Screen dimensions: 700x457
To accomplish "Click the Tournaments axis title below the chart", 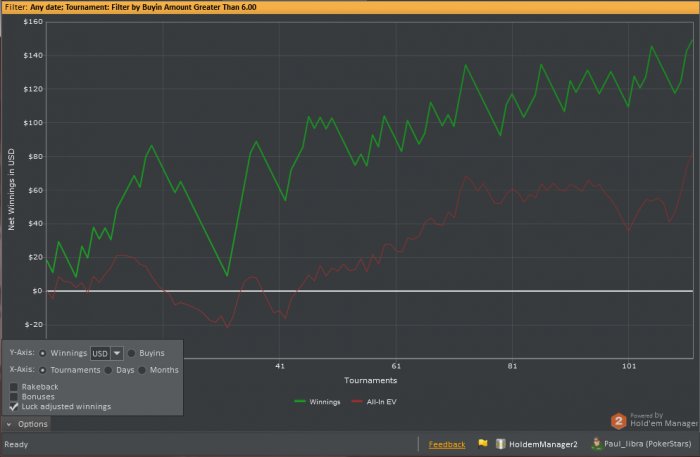I will pyautogui.click(x=371, y=380).
